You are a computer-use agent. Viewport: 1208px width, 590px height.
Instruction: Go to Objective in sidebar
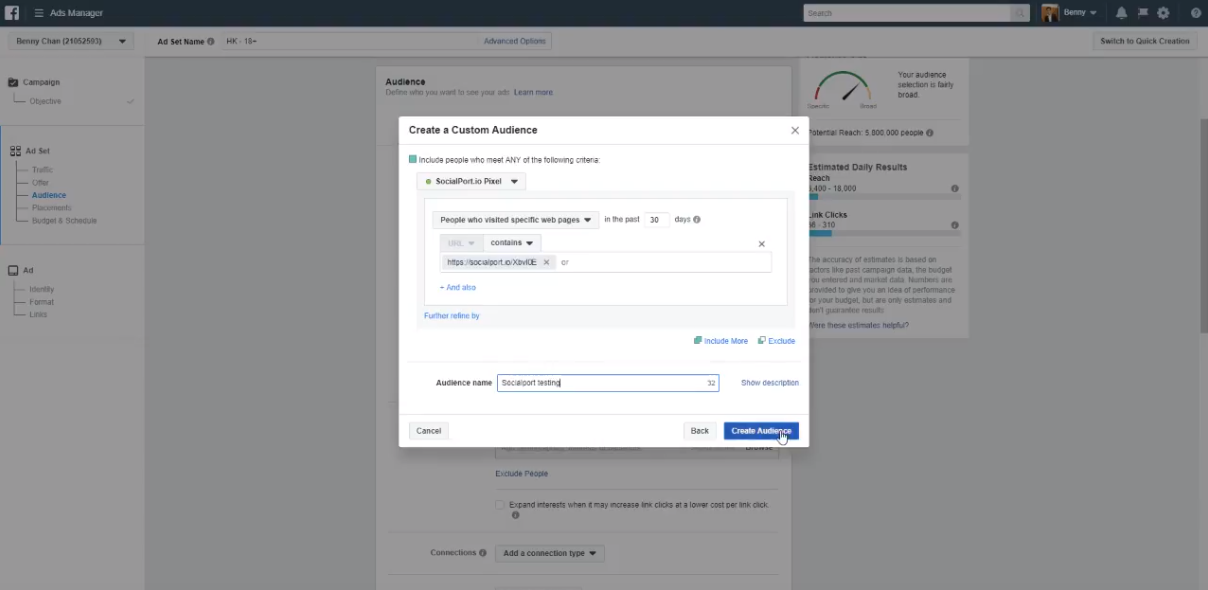point(45,101)
